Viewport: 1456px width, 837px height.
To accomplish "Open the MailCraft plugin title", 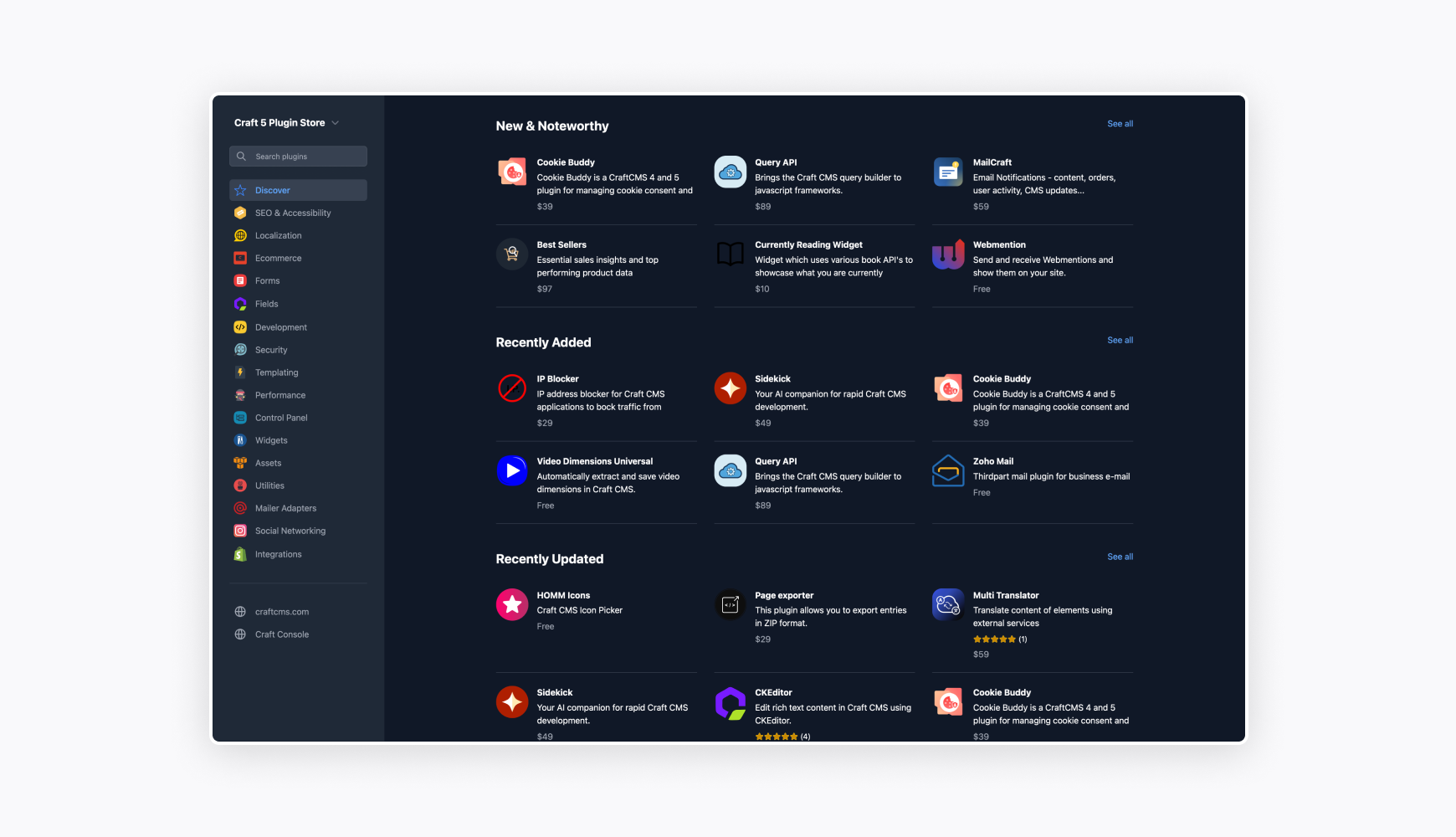I will pos(992,162).
